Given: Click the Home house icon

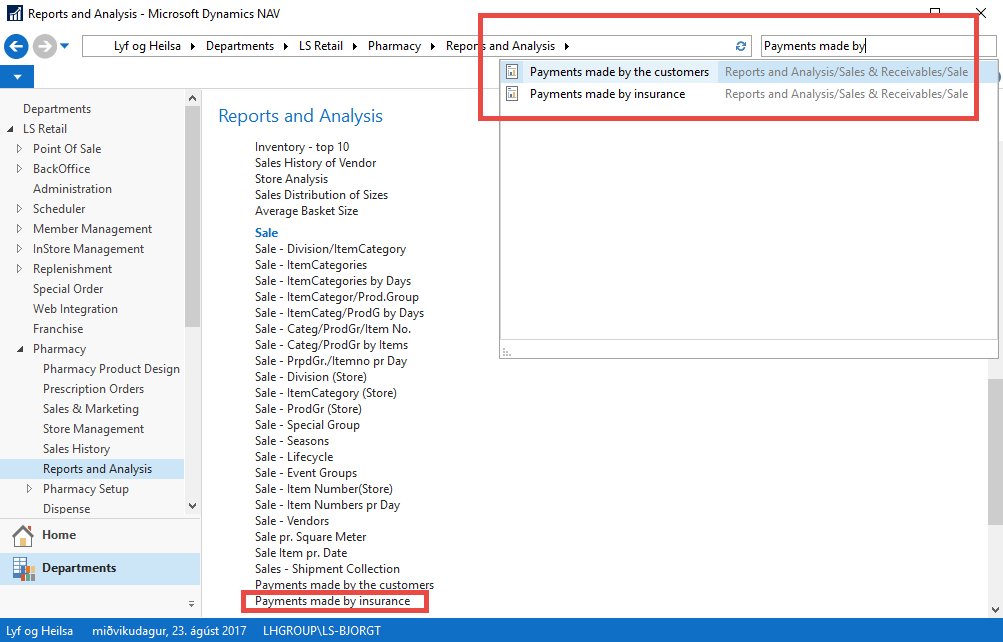Looking at the screenshot, I should click(x=23, y=535).
